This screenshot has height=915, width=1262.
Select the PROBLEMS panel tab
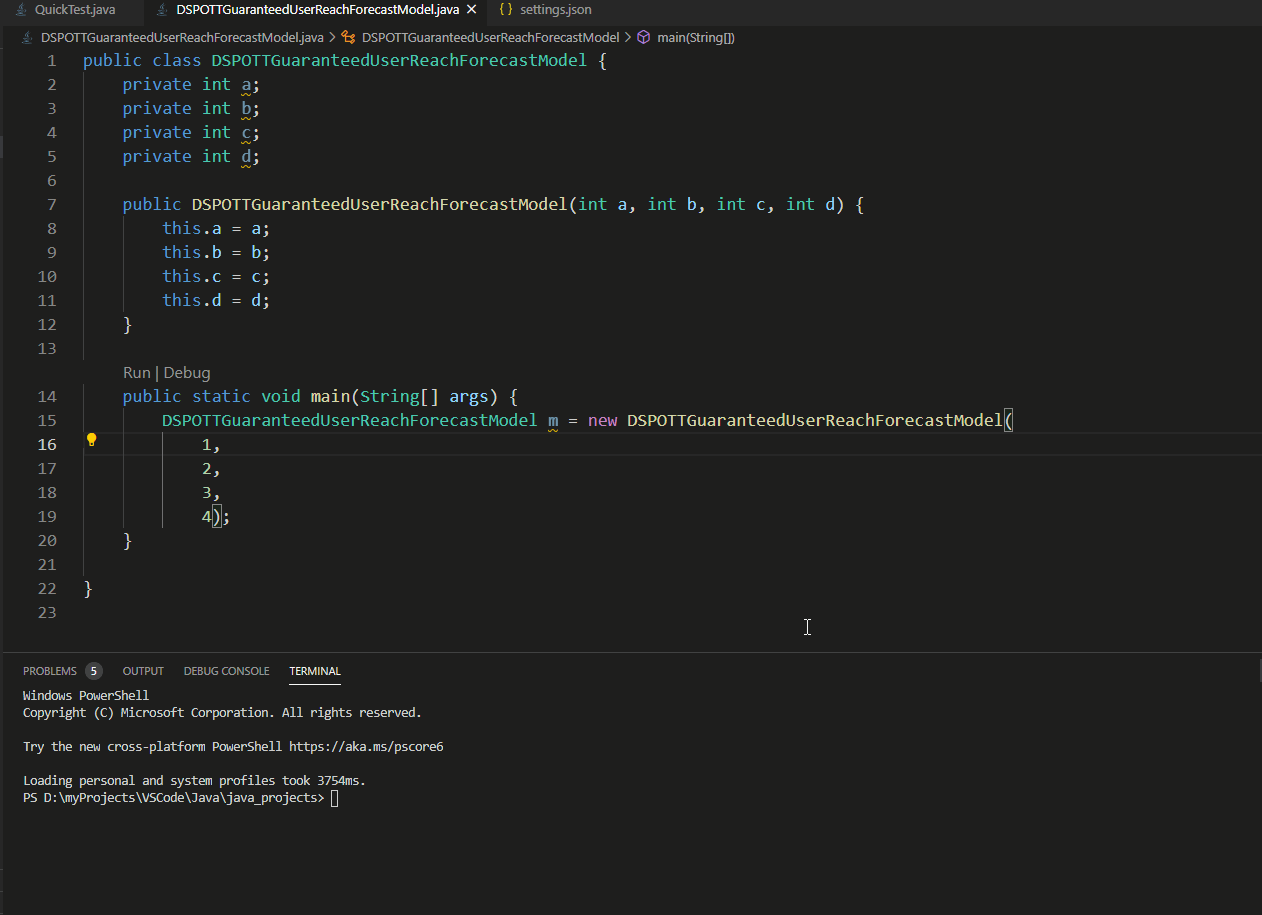click(x=52, y=671)
